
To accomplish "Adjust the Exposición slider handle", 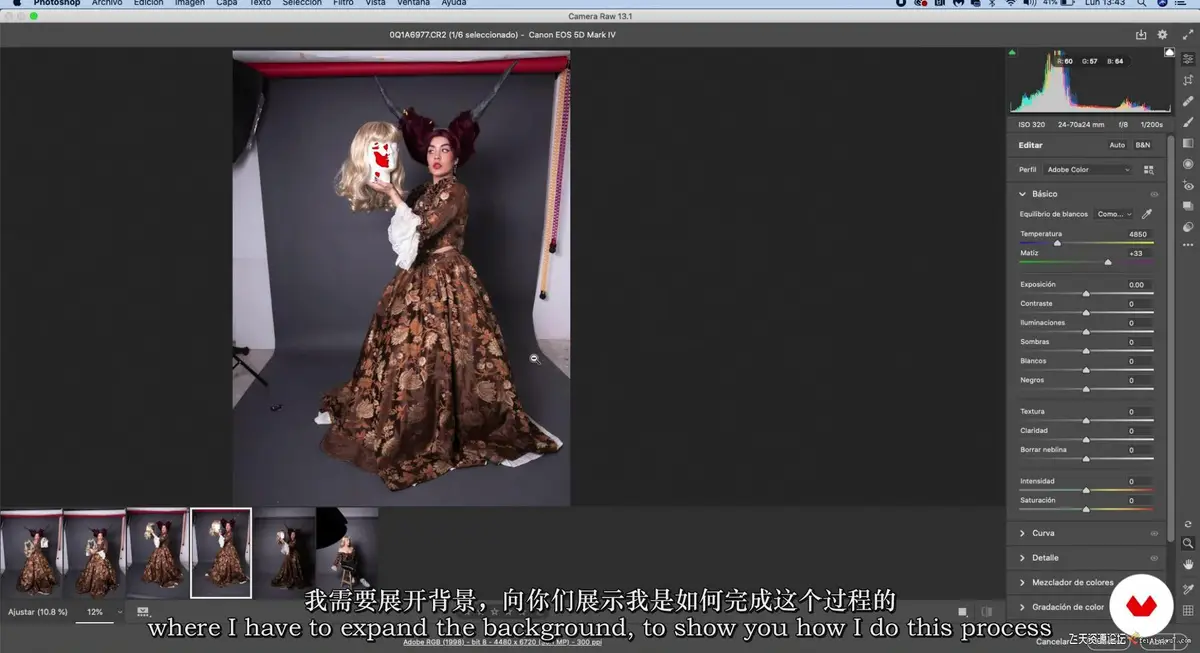I will pos(1086,293).
